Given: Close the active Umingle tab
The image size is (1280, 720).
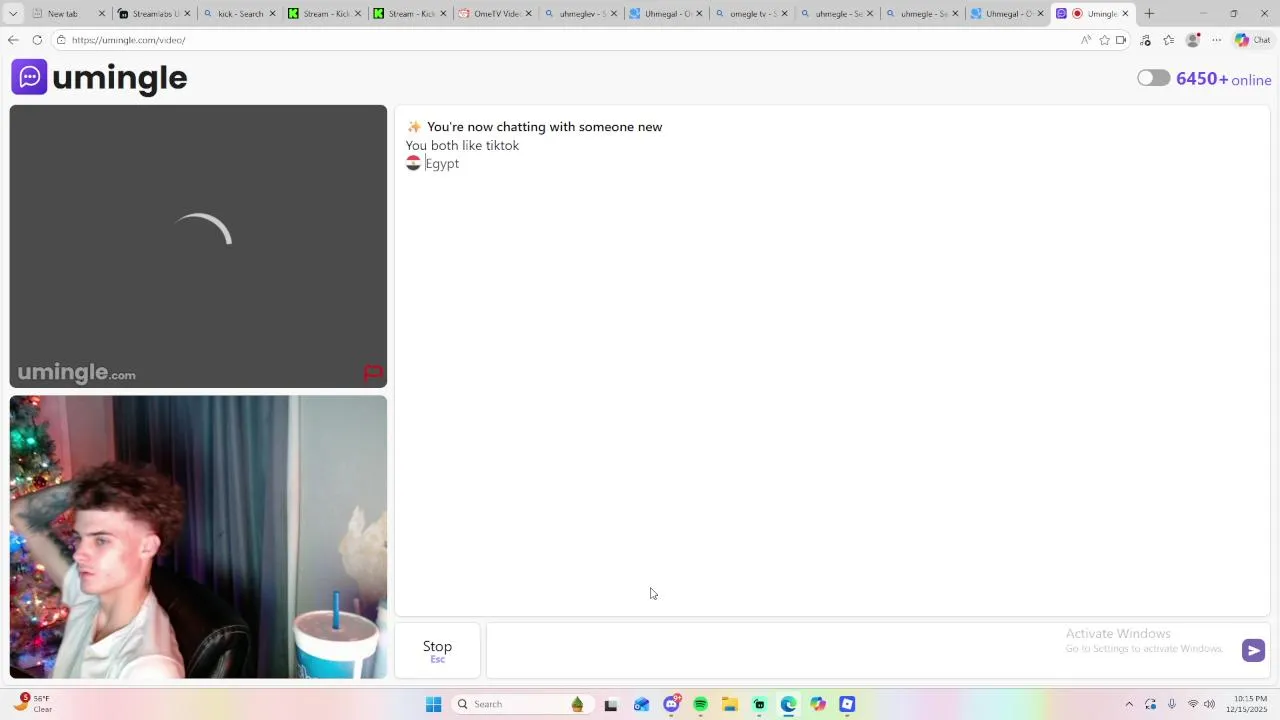Looking at the screenshot, I should (1125, 14).
